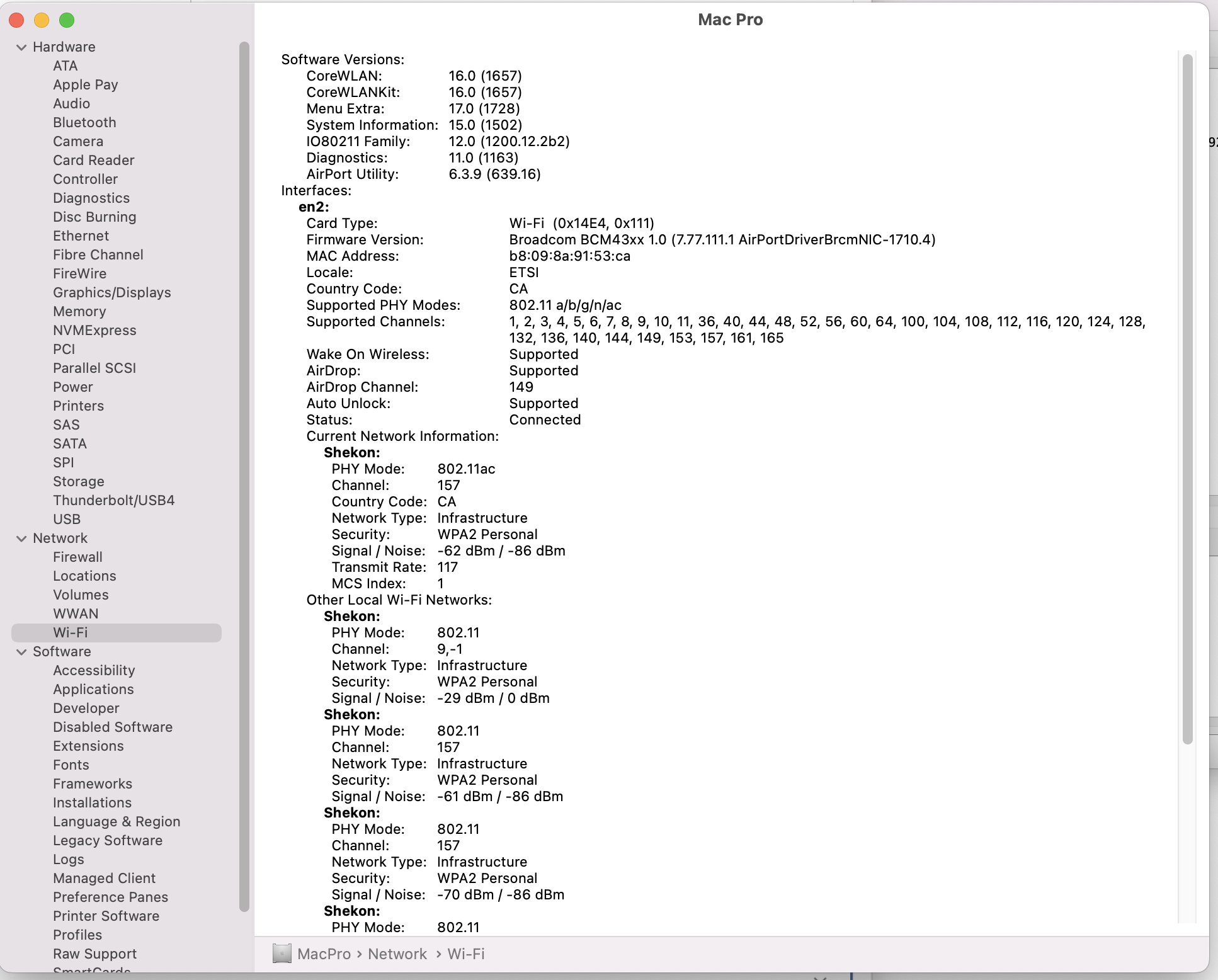The image size is (1218, 980).
Task: Click the green zoom window button
Action: click(x=67, y=20)
